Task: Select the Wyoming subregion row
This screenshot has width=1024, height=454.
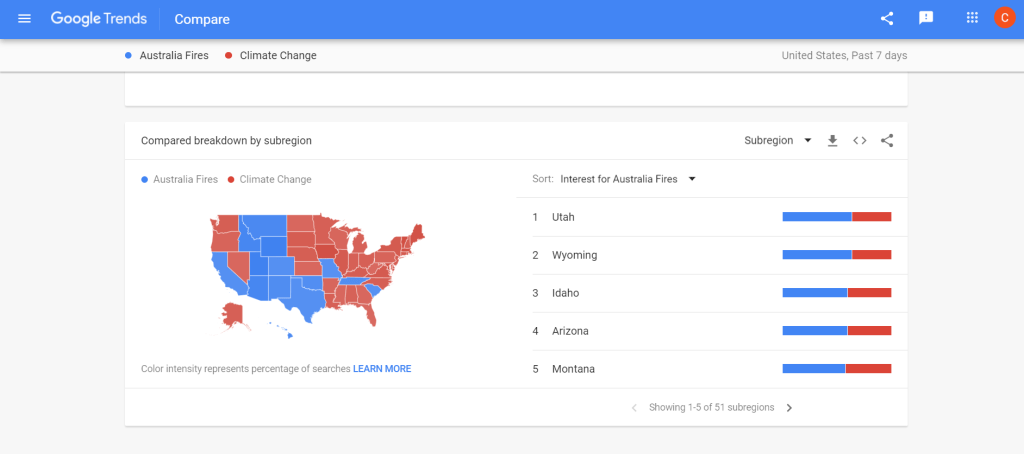Action: [x=574, y=255]
